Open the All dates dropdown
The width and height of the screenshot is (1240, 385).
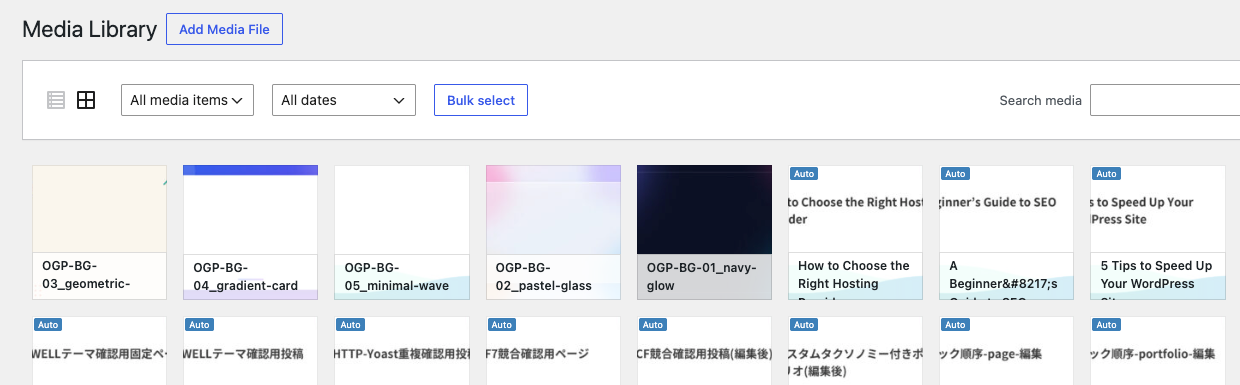click(x=344, y=100)
